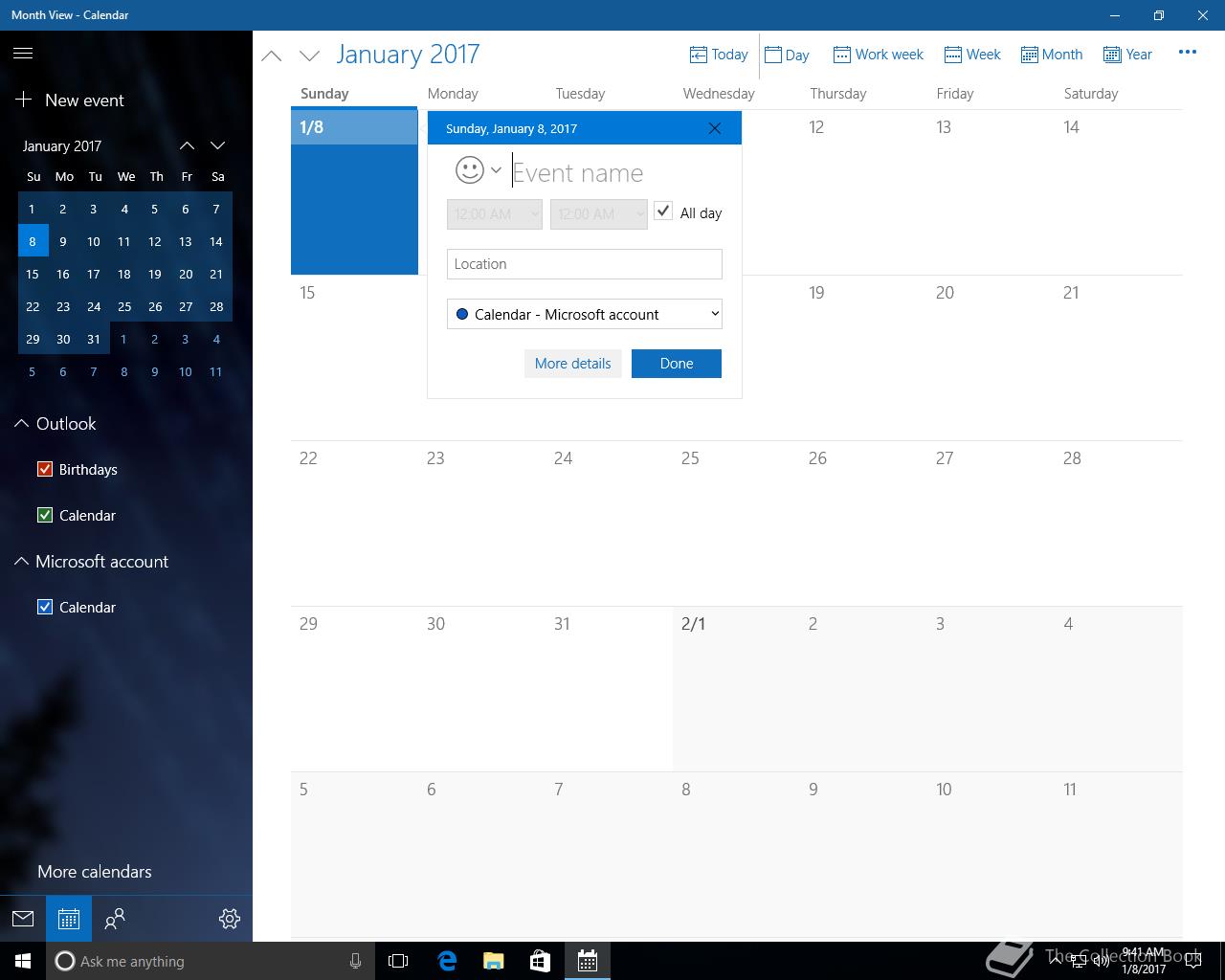Screen dimensions: 1225x980
Task: Open the hamburger navigation menu
Action: (x=23, y=54)
